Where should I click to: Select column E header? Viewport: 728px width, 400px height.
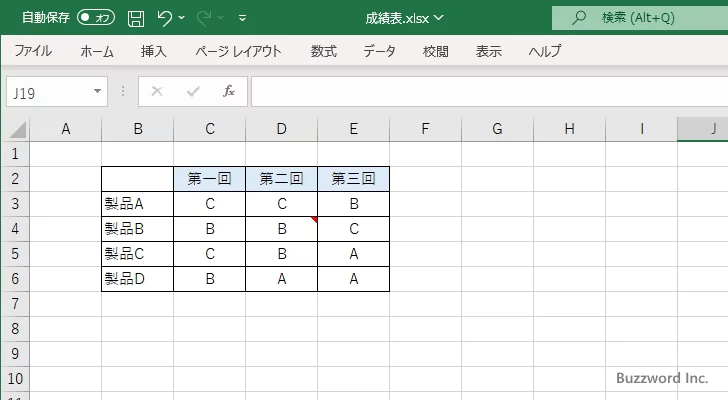[353, 129]
